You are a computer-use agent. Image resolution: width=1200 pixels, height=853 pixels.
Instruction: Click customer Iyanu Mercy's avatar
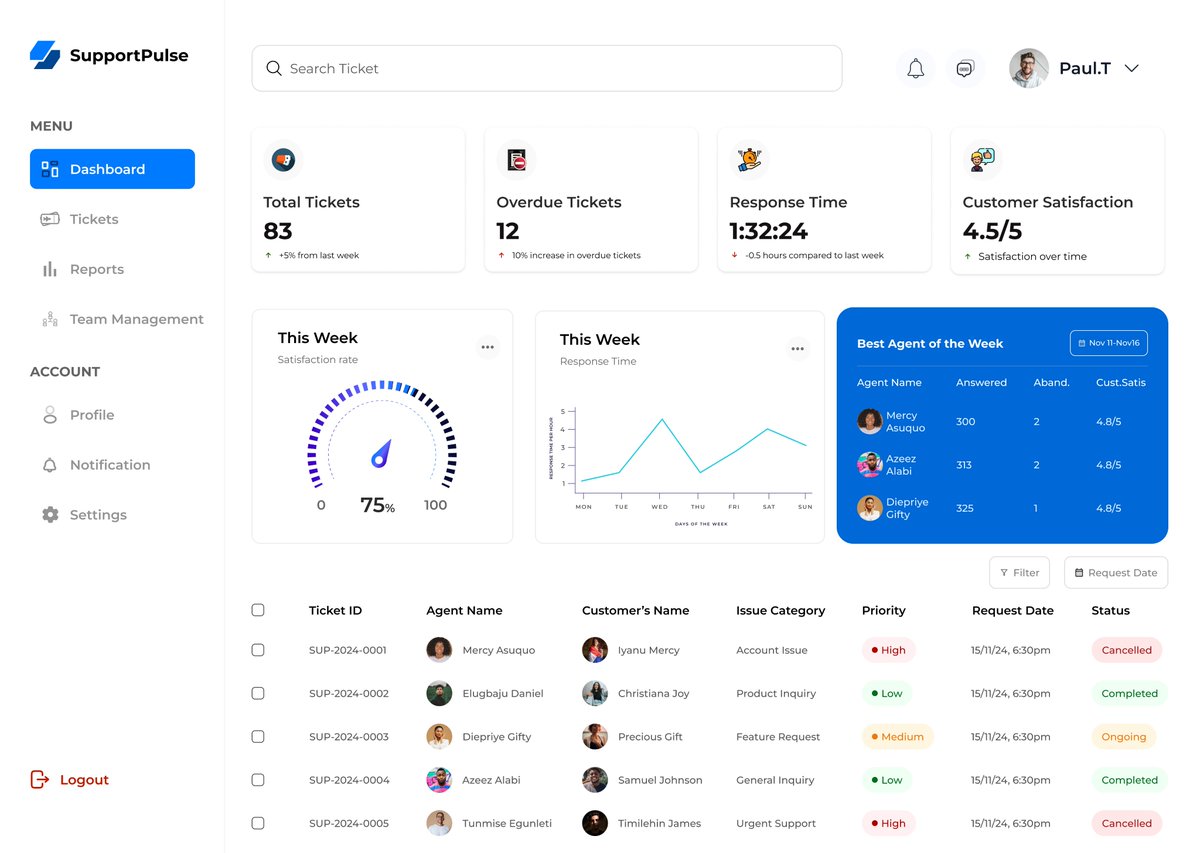coord(595,650)
